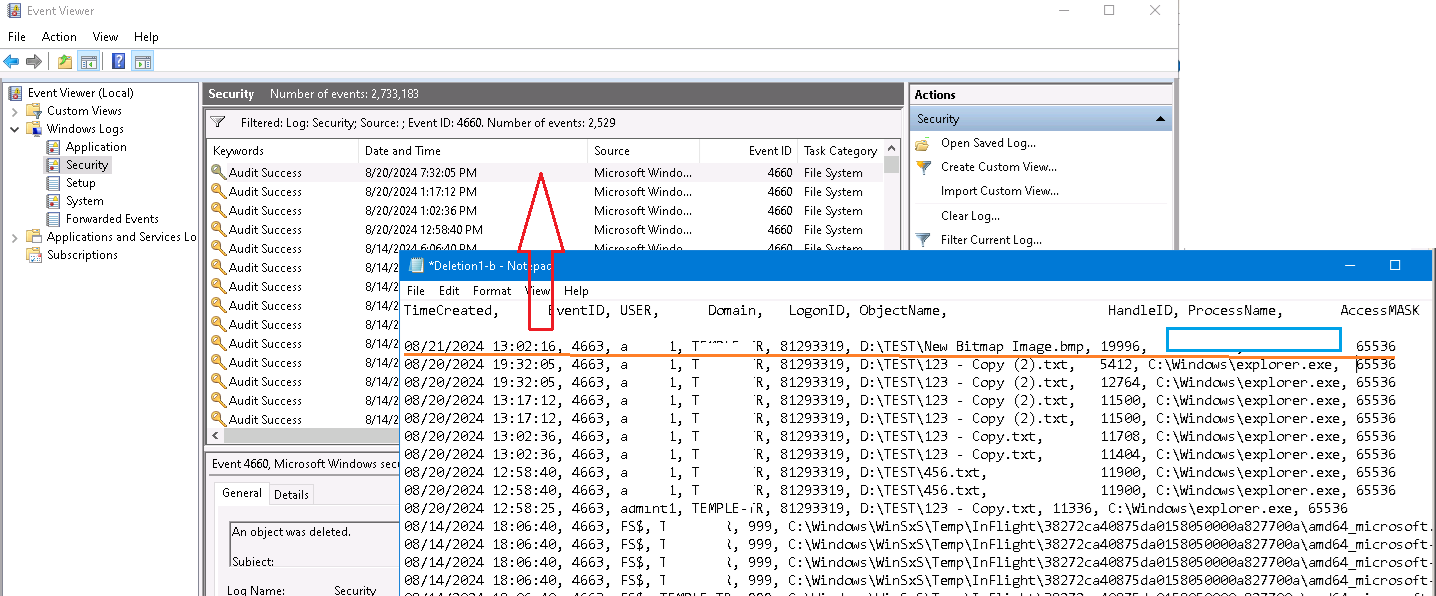Open the Help menu in Notepad
Screen dimensions: 1436x596
coord(576,291)
